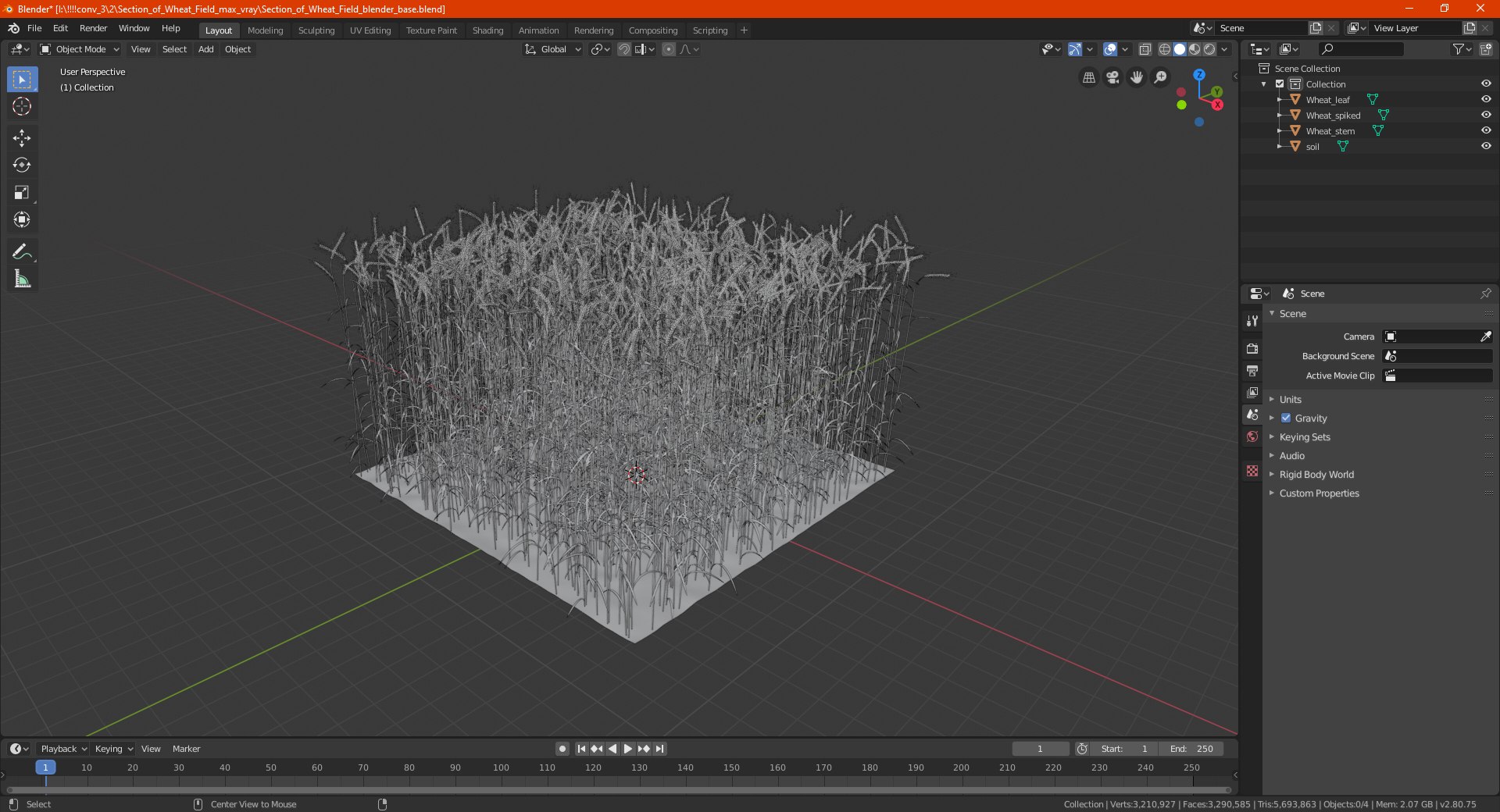The height and width of the screenshot is (812, 1500).
Task: Open the Tool properties tab
Action: pos(1252,321)
